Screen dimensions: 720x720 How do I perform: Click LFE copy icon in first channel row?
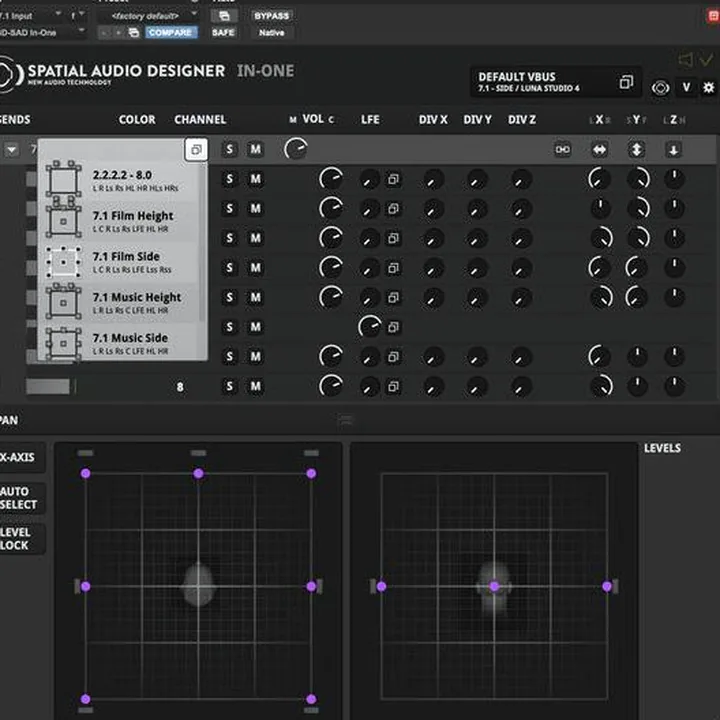393,179
